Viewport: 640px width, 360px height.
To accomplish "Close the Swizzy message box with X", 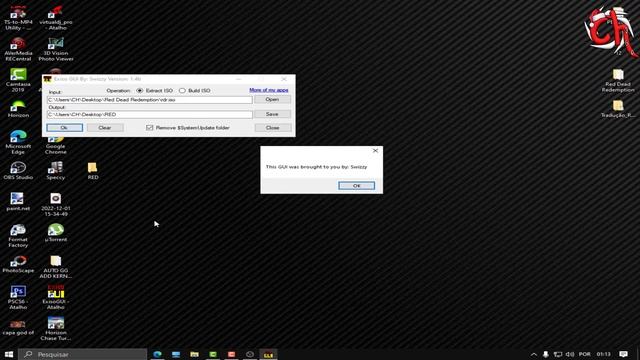I will (375, 151).
